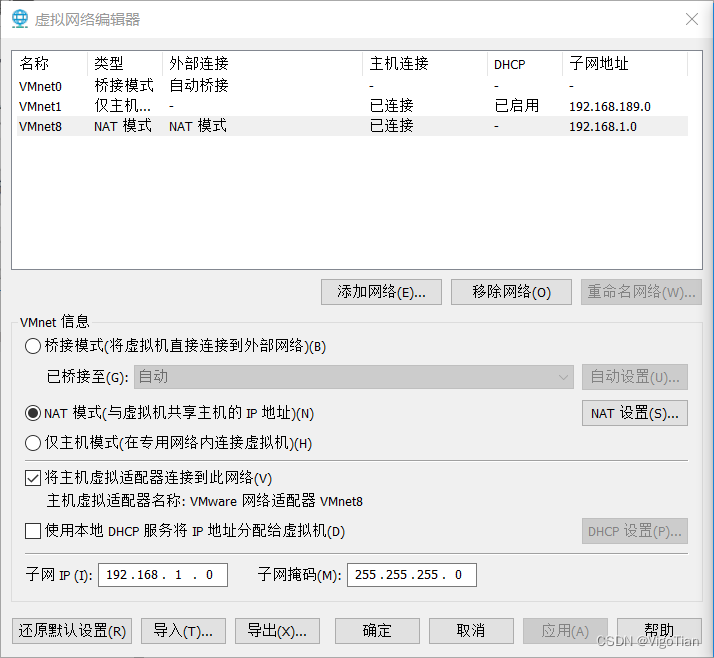Click the 取消 button
The width and height of the screenshot is (714, 658).
coord(471,631)
